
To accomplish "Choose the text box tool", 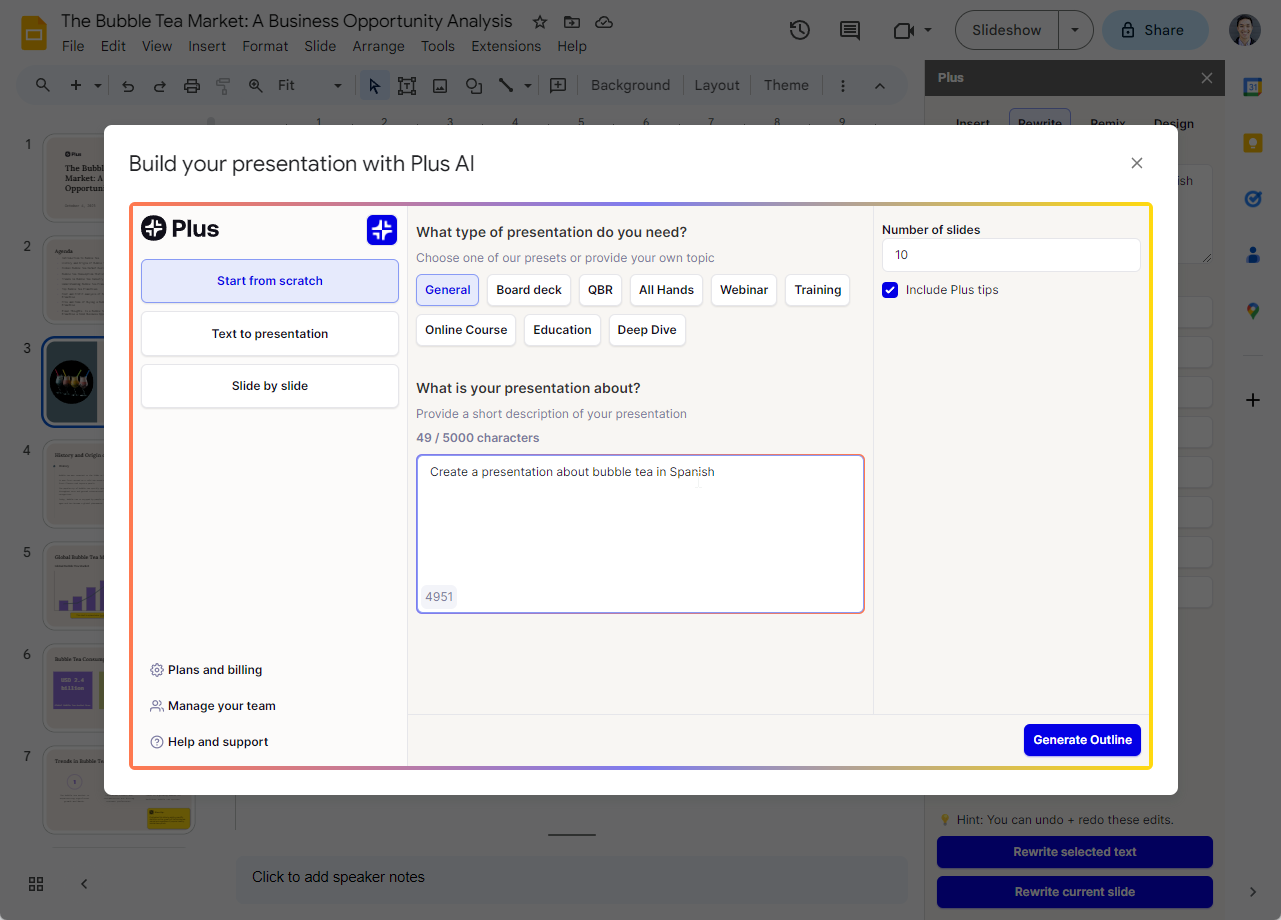I will pos(407,86).
